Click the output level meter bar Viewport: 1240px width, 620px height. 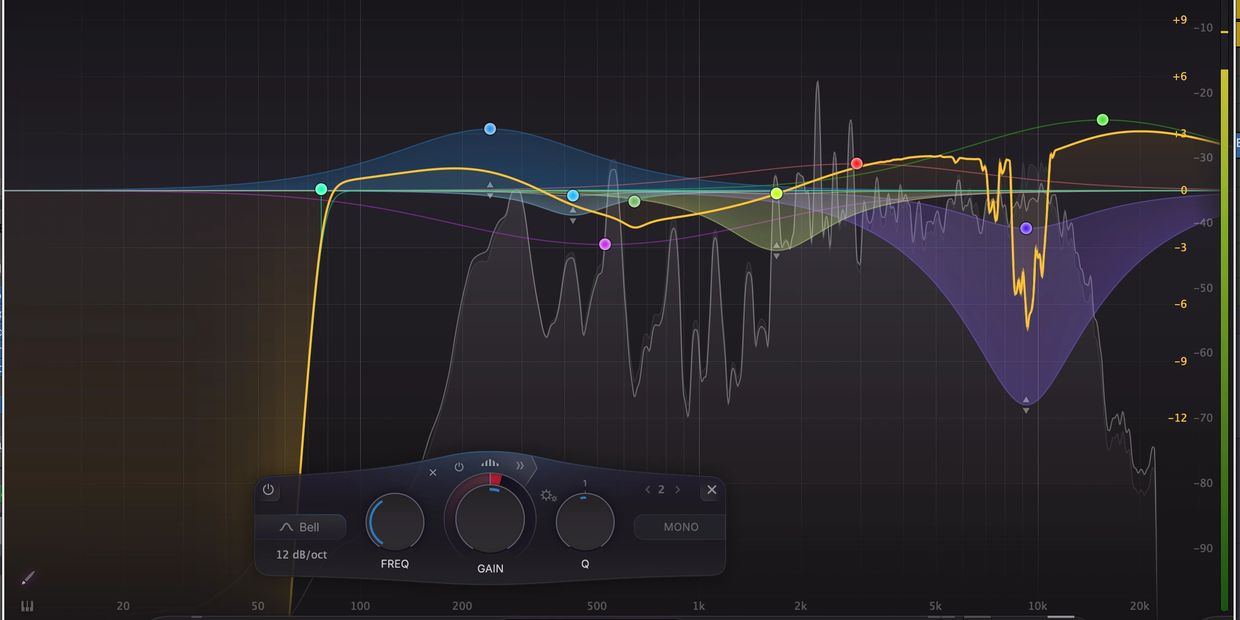(x=1225, y=338)
